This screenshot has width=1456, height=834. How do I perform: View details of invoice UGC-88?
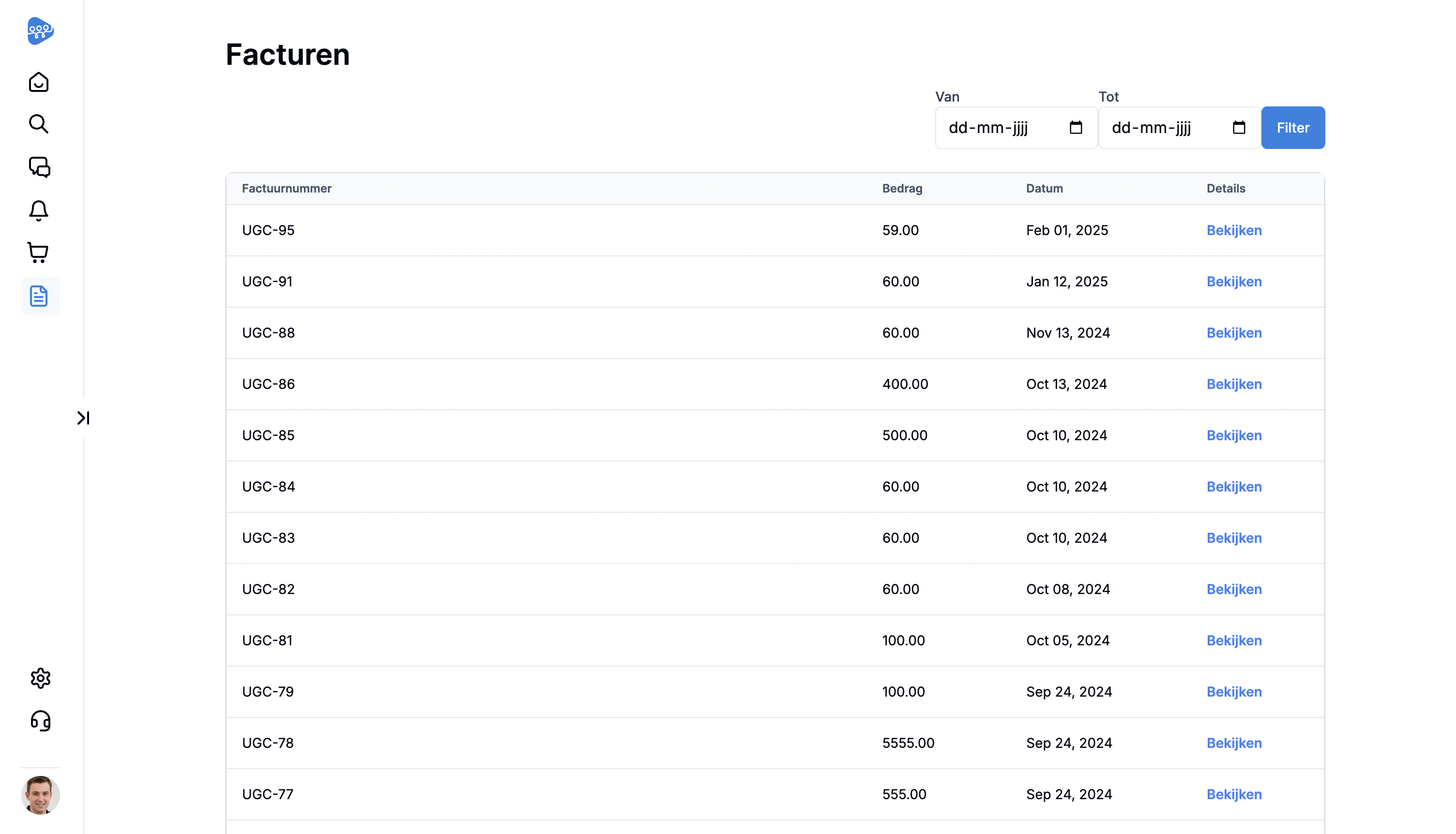click(1234, 333)
